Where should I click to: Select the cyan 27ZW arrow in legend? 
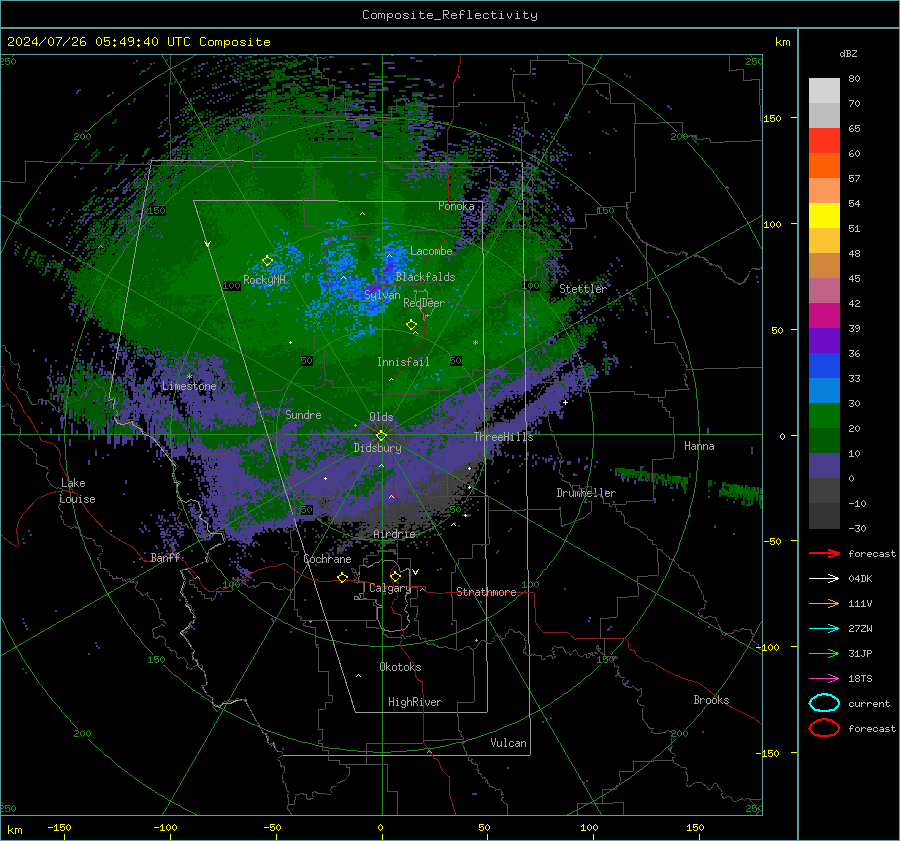coord(824,628)
